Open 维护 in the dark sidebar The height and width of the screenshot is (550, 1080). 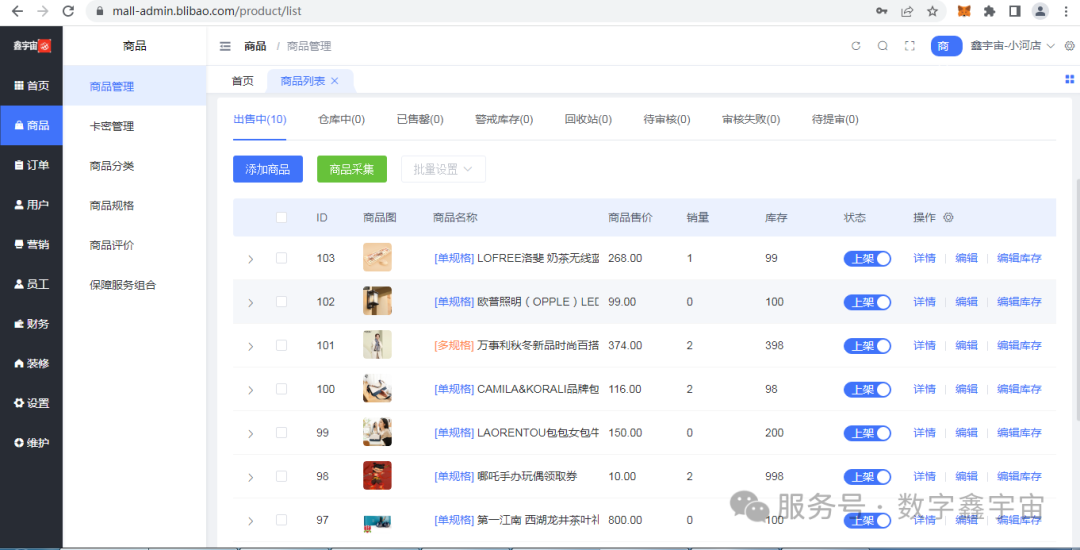coord(32,443)
